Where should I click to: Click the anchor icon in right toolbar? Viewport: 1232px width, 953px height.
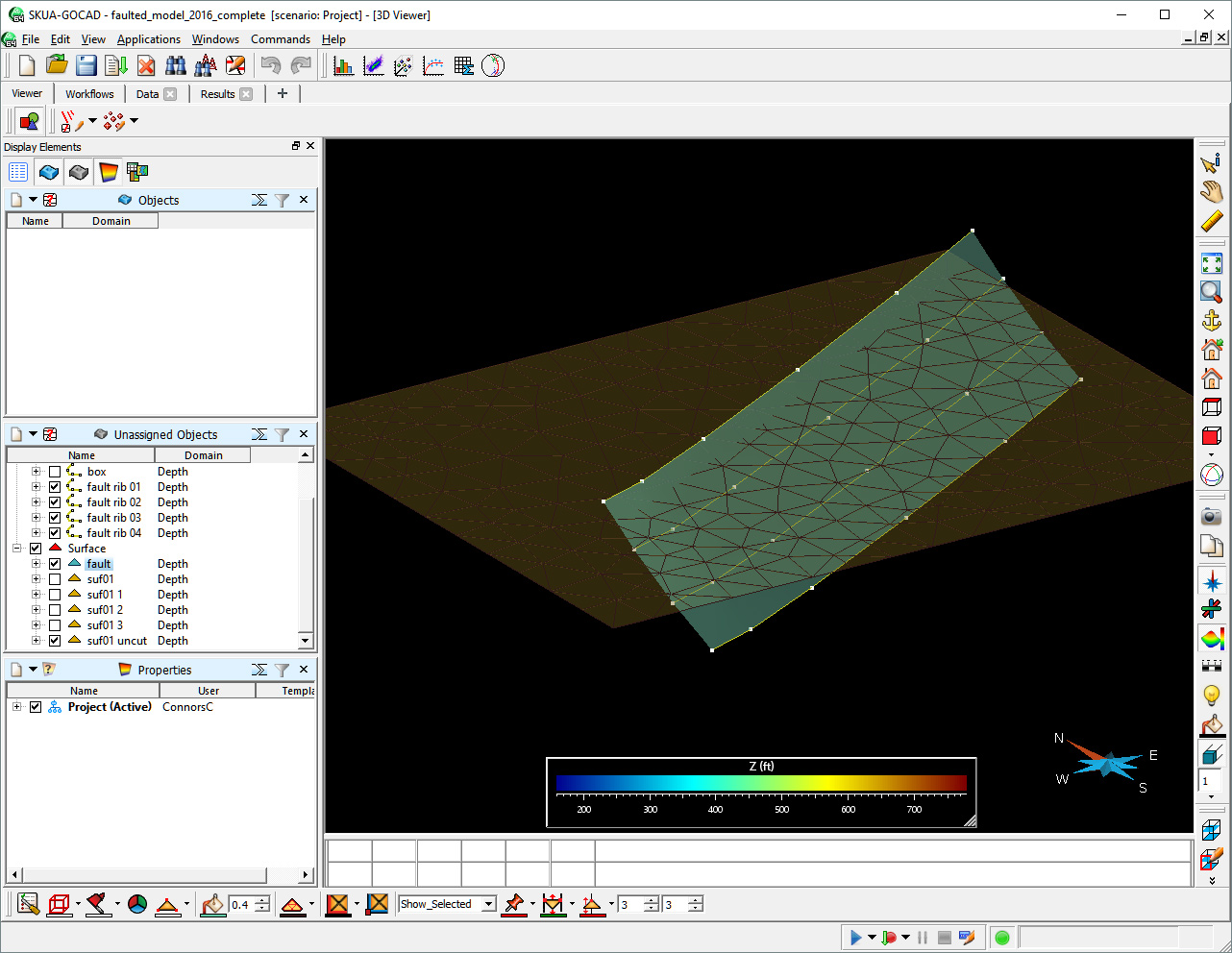click(x=1212, y=321)
